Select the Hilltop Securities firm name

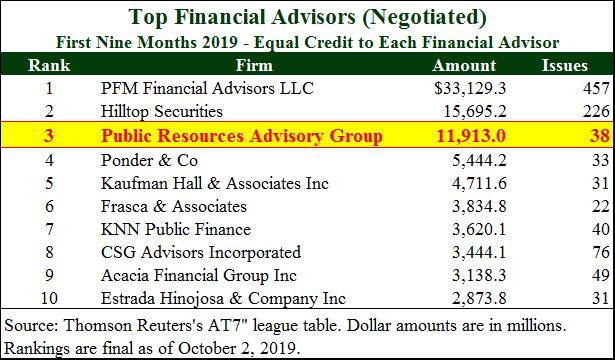pyautogui.click(x=162, y=112)
